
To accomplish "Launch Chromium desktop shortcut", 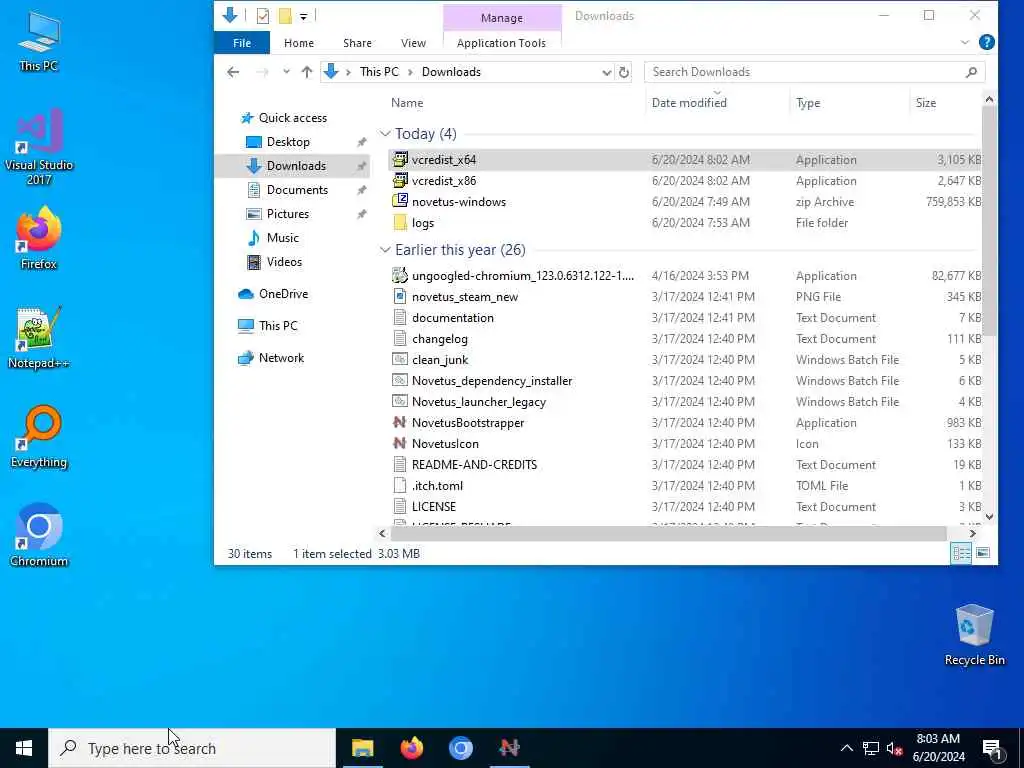I will click(x=39, y=536).
